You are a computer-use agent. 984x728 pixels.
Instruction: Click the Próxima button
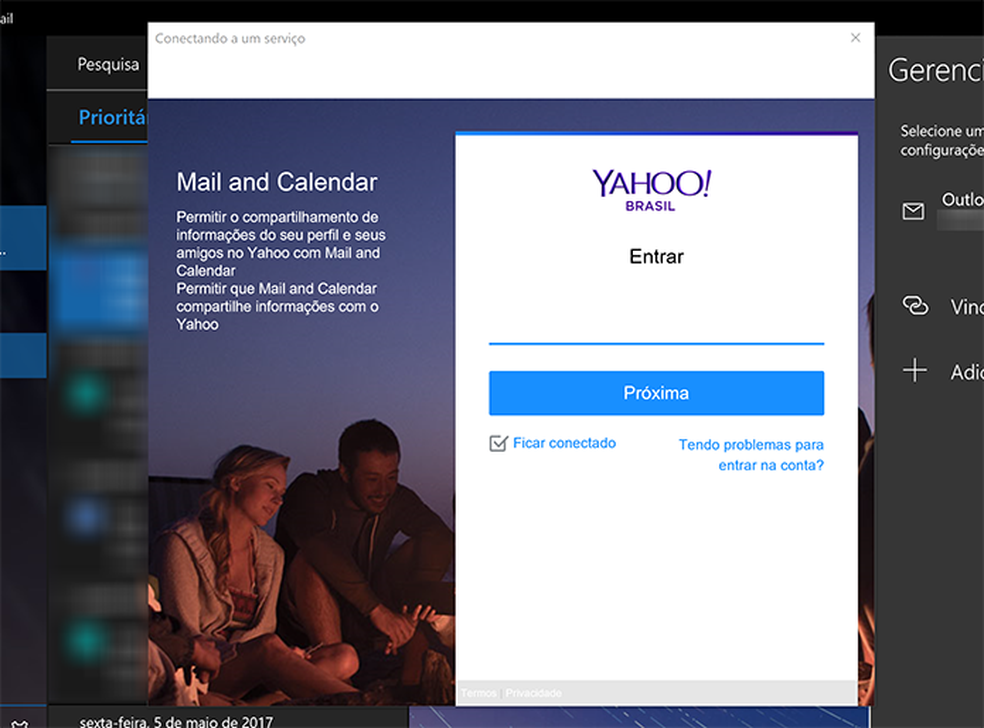coord(656,393)
